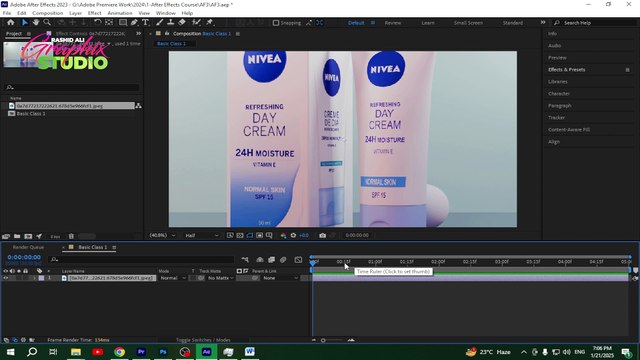This screenshot has height=360, width=640.
Task: Click the Frame Blending enable icon
Action: tap(271, 260)
